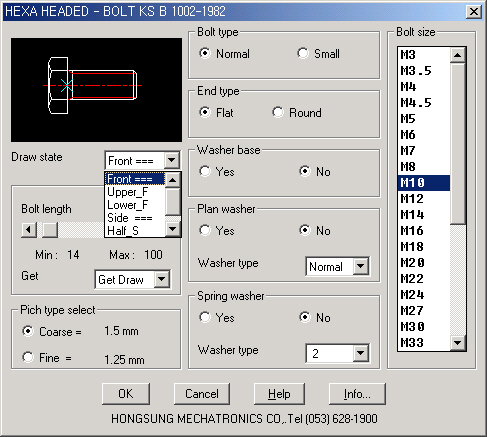Open the Info... button
The image size is (487, 437).
click(x=357, y=394)
